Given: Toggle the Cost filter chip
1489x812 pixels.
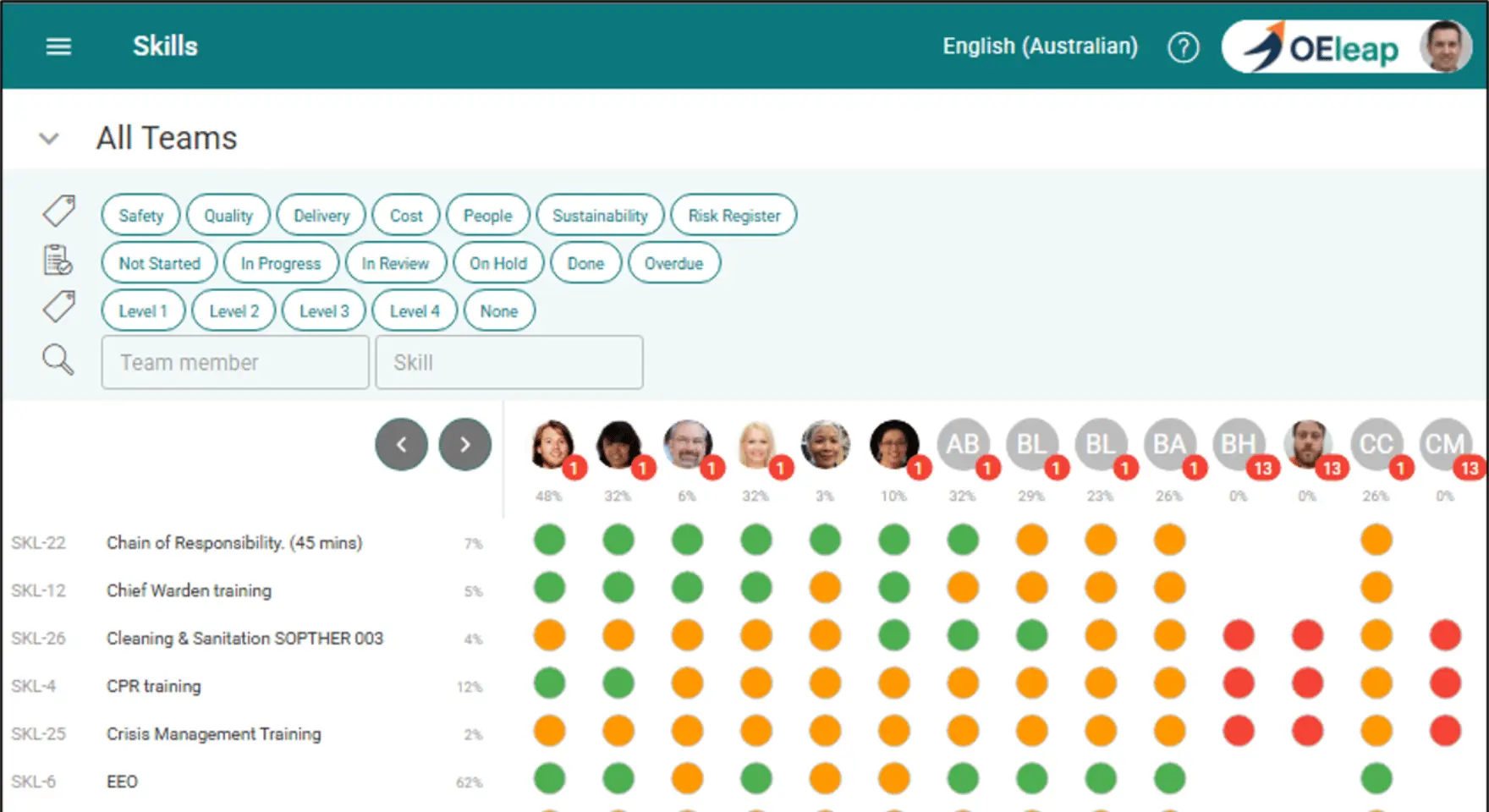Looking at the screenshot, I should [x=406, y=215].
